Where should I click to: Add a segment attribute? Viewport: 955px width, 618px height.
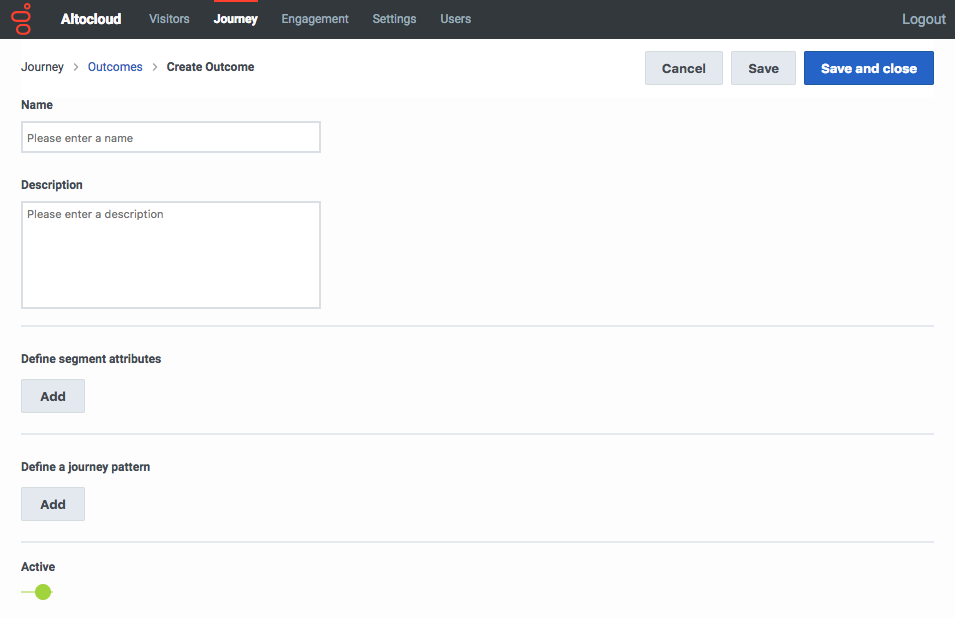point(53,396)
